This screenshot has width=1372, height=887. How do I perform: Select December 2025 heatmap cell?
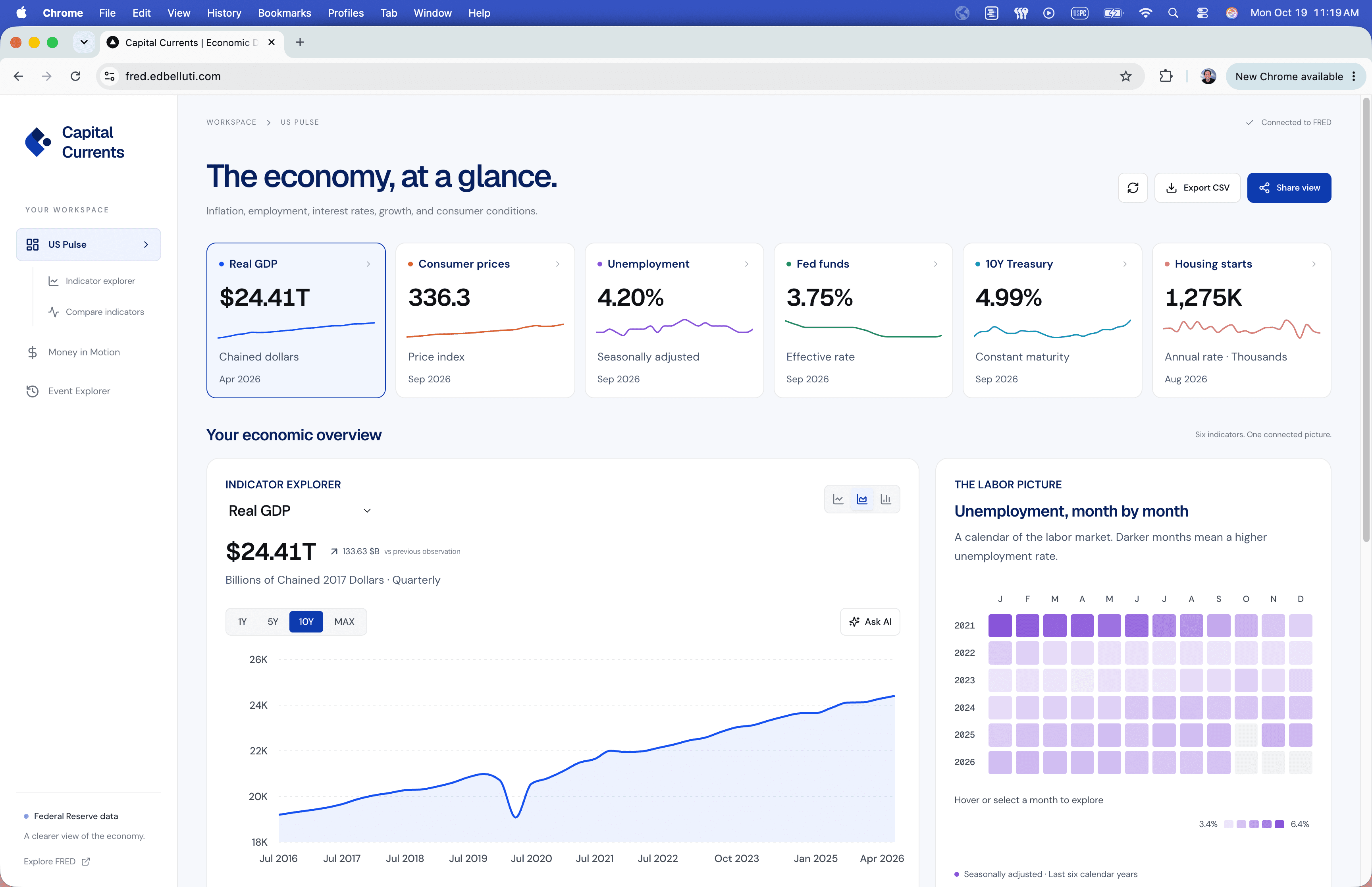pyautogui.click(x=1301, y=735)
